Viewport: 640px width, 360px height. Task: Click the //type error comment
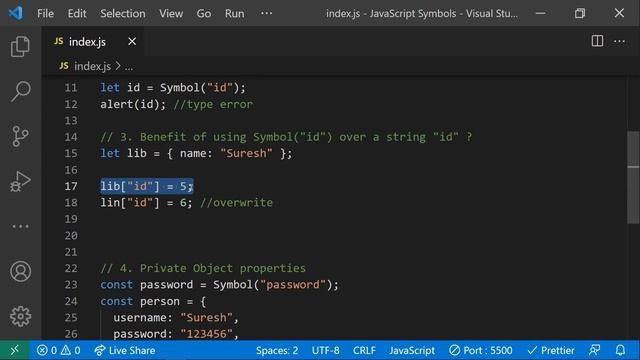click(213, 104)
